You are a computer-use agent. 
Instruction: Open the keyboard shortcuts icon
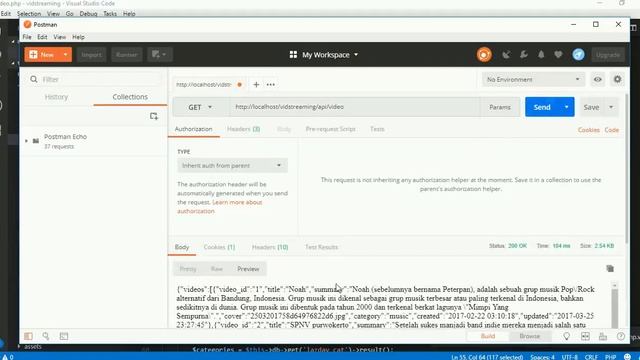pyautogui.click(x=602, y=336)
